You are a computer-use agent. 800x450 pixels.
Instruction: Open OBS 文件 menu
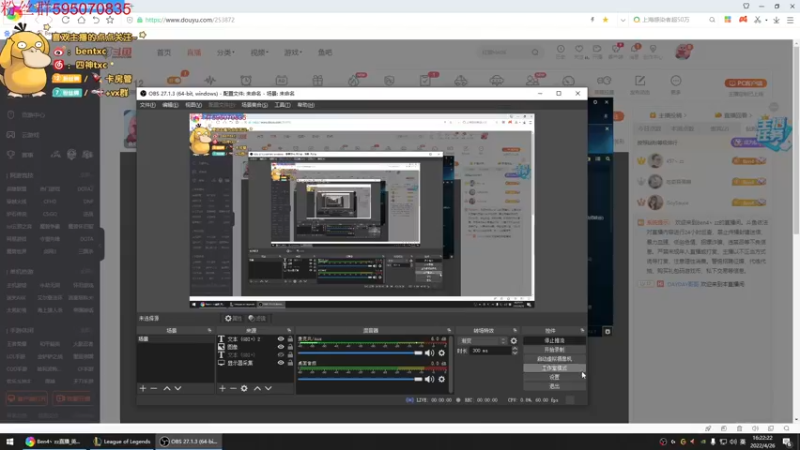pos(147,105)
